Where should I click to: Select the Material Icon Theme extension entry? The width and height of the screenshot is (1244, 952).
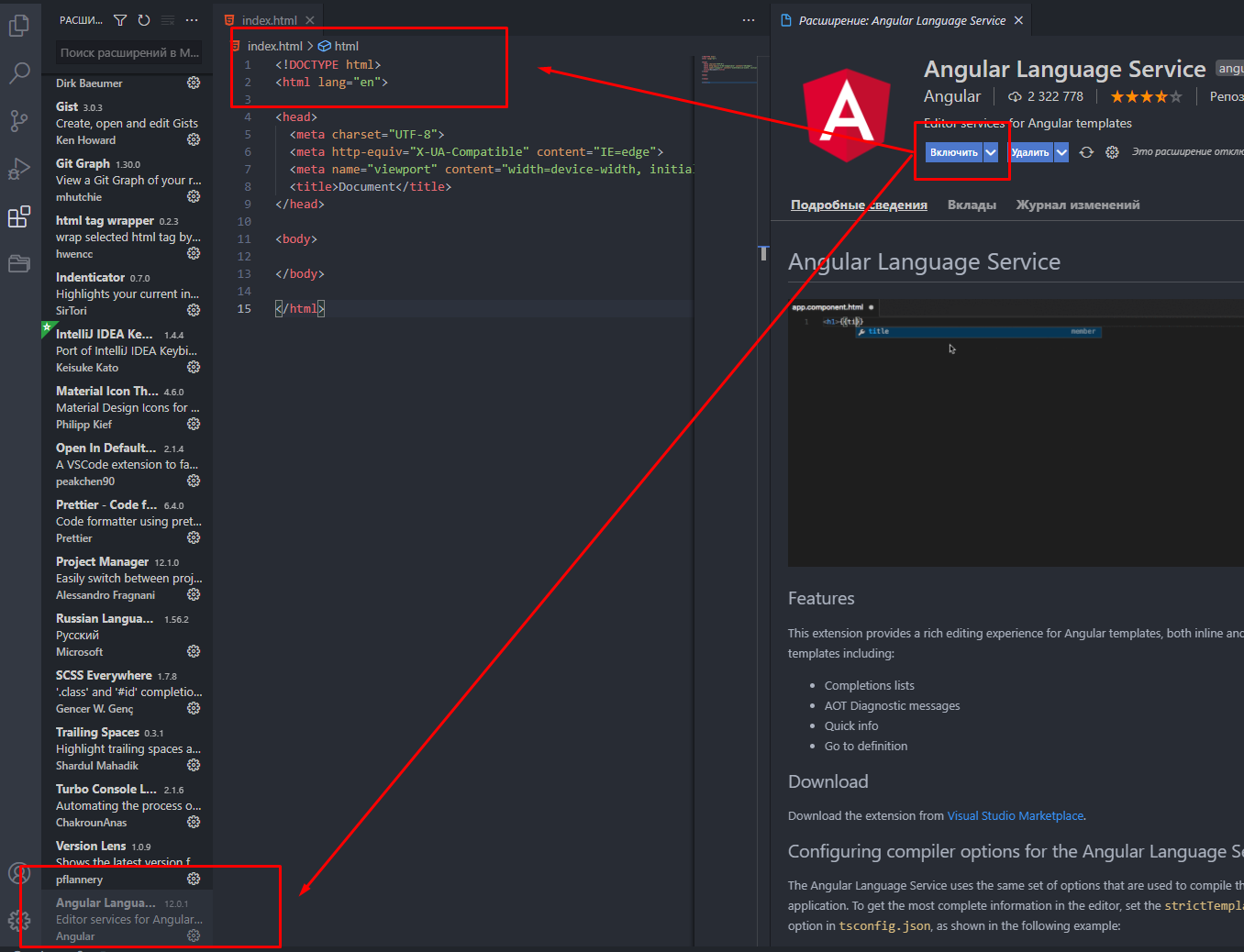coord(128,407)
